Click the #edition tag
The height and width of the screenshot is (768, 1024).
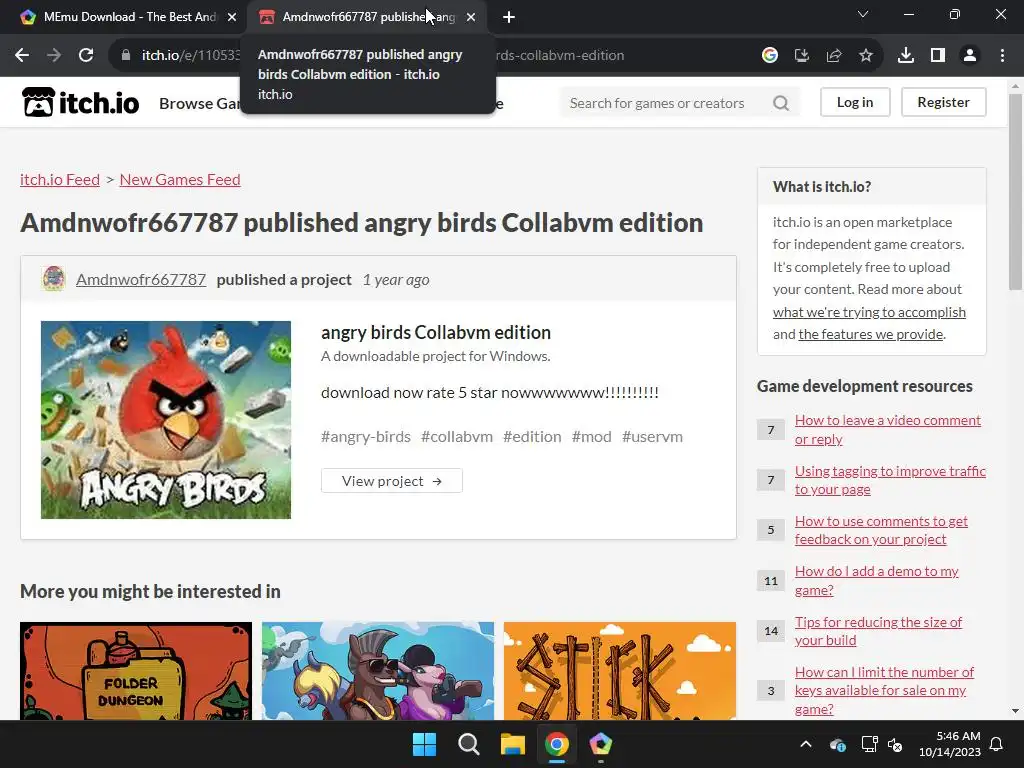[532, 436]
